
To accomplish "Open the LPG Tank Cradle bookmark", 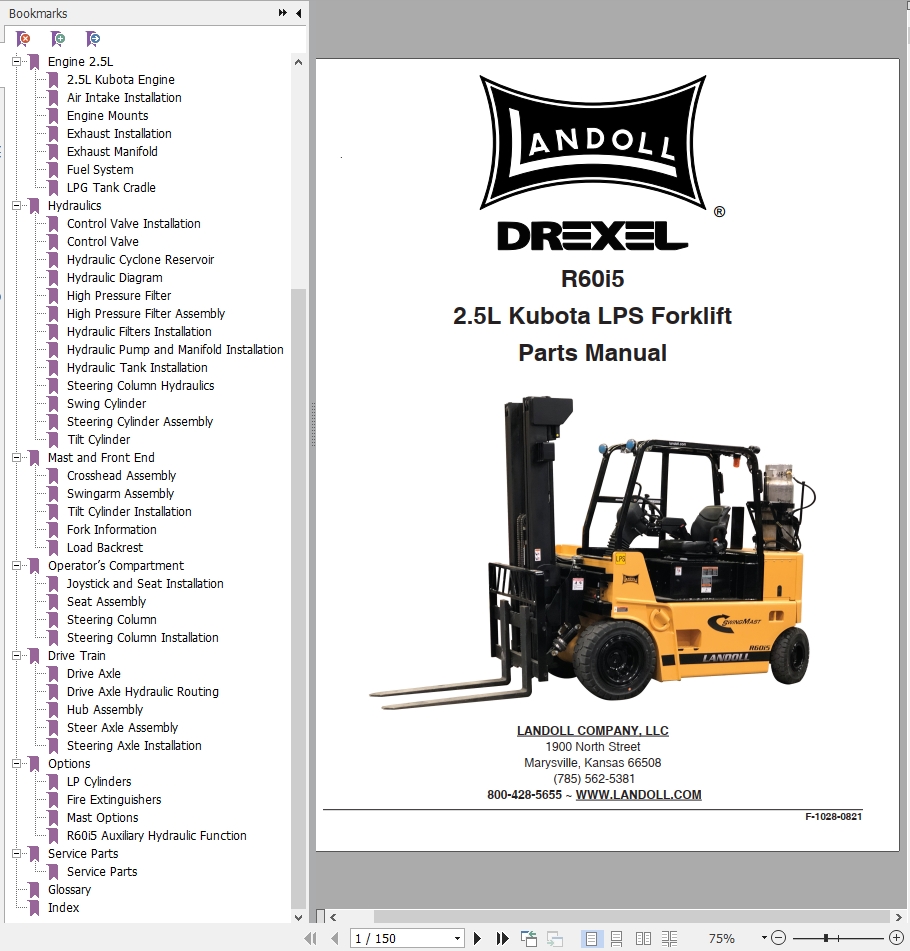I will click(111, 188).
